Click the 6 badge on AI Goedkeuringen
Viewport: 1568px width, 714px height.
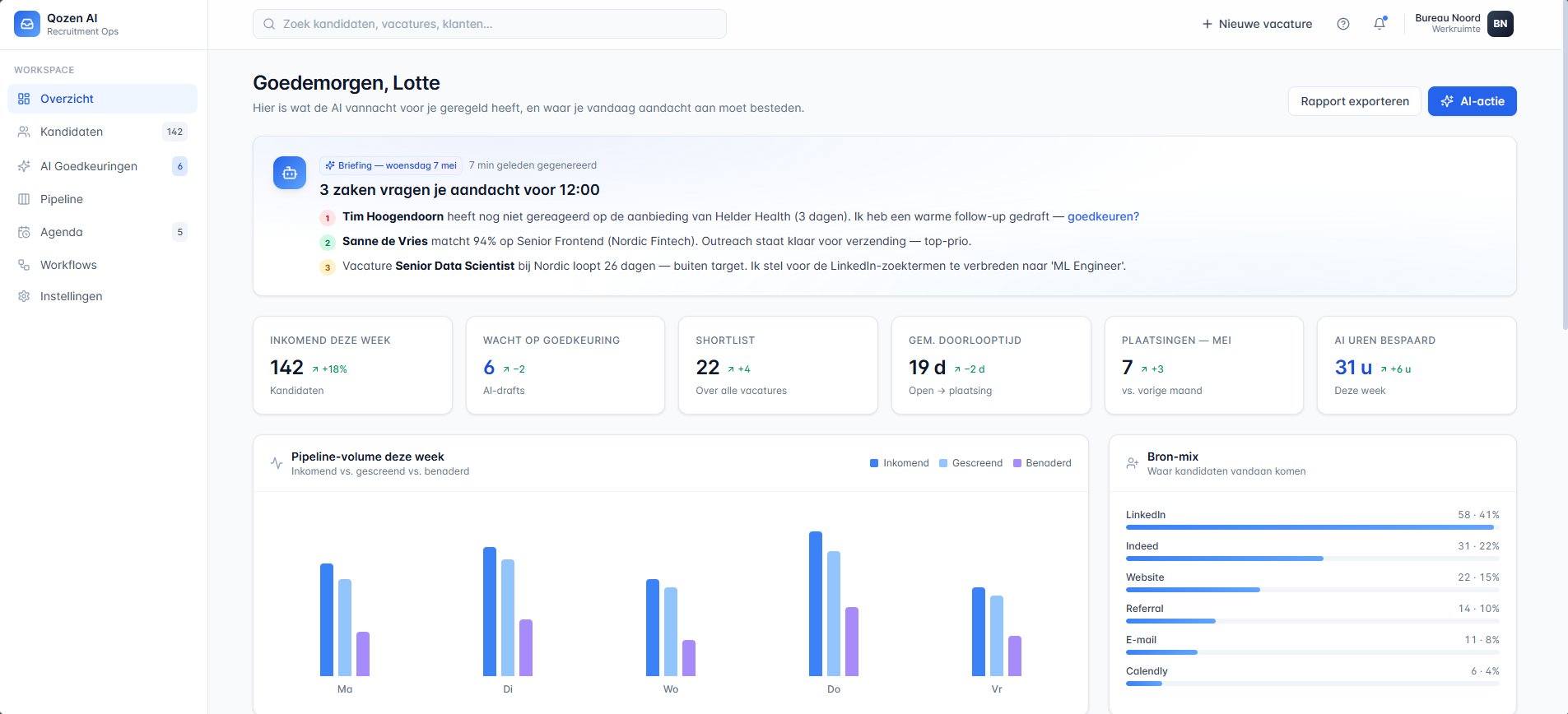pyautogui.click(x=180, y=166)
